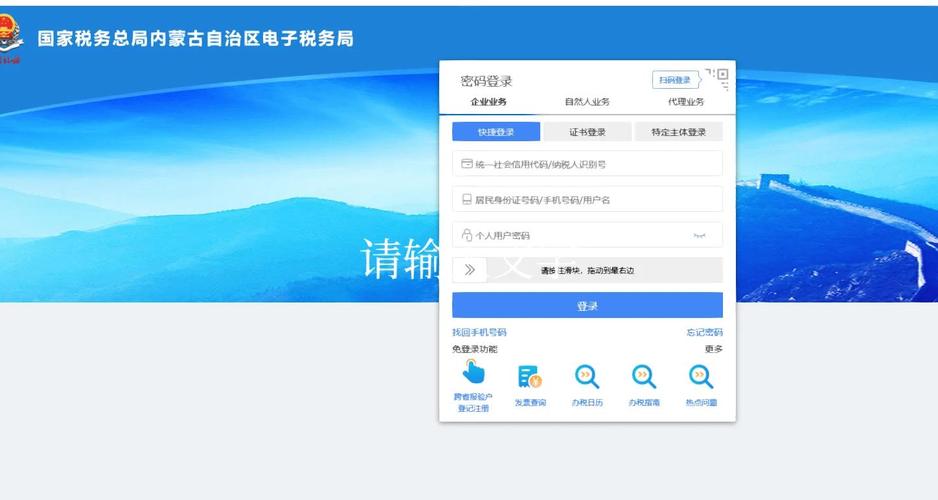Viewport: 938px width, 500px height.
Task: Select the 证书登录 login mode
Action: [587, 132]
